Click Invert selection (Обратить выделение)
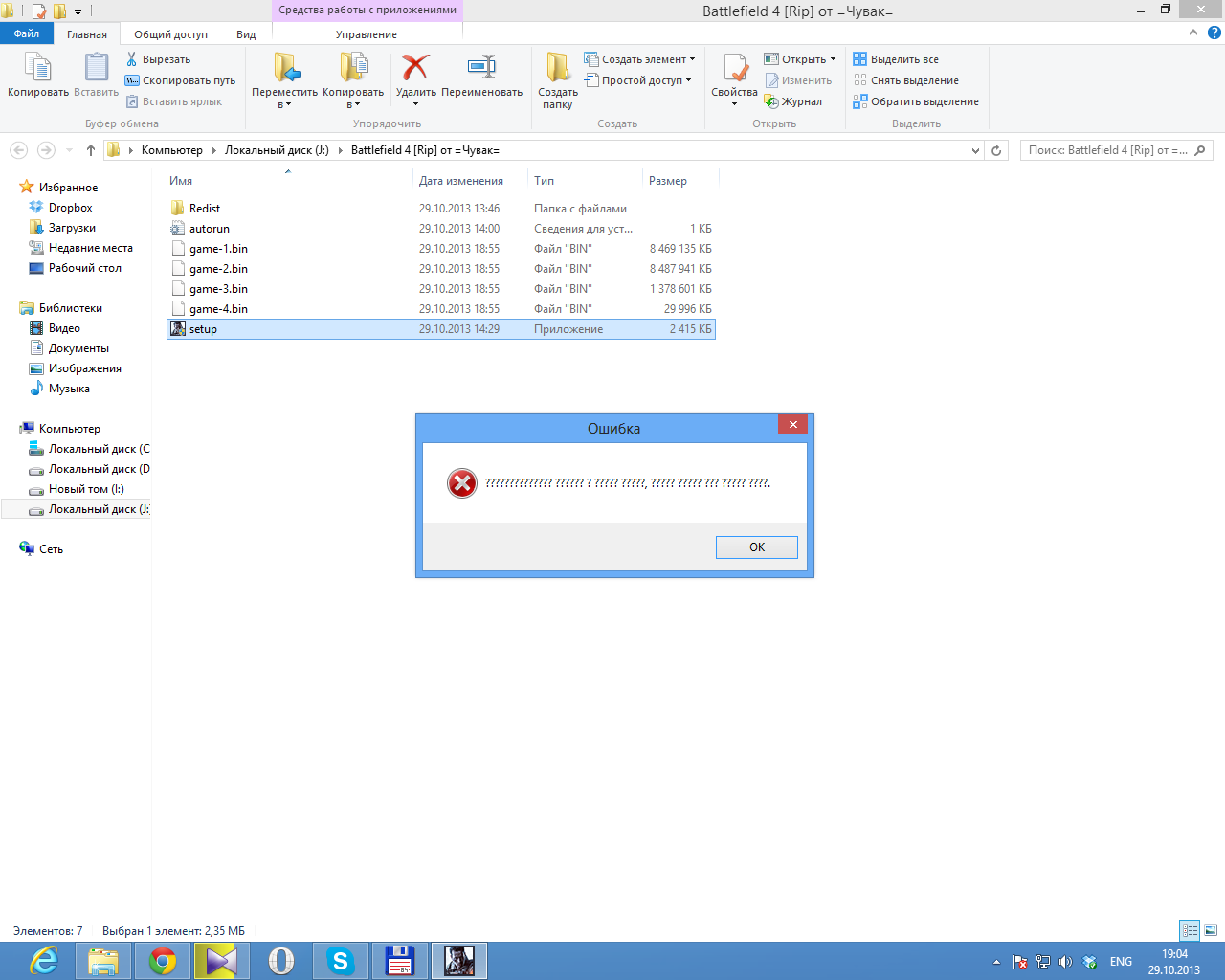 (x=916, y=101)
